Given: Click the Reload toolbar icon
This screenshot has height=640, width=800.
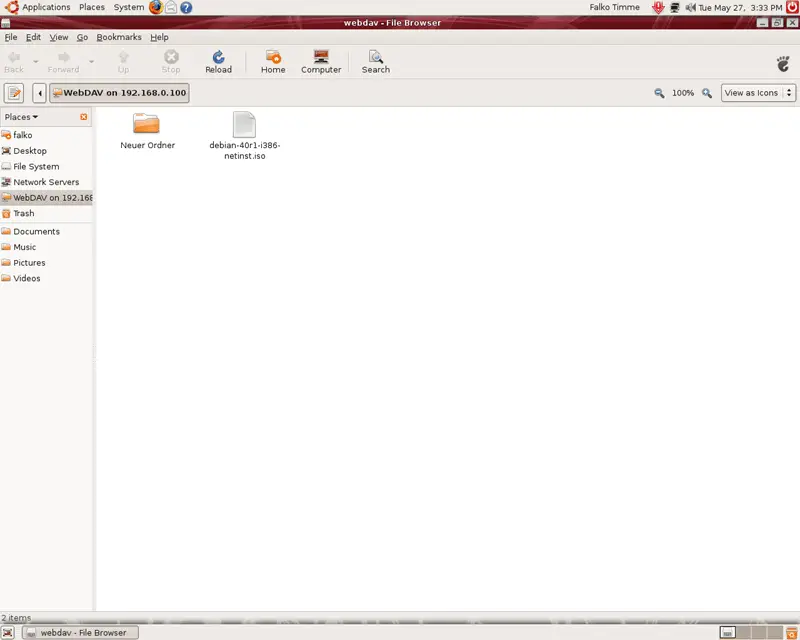Looking at the screenshot, I should (x=218, y=62).
